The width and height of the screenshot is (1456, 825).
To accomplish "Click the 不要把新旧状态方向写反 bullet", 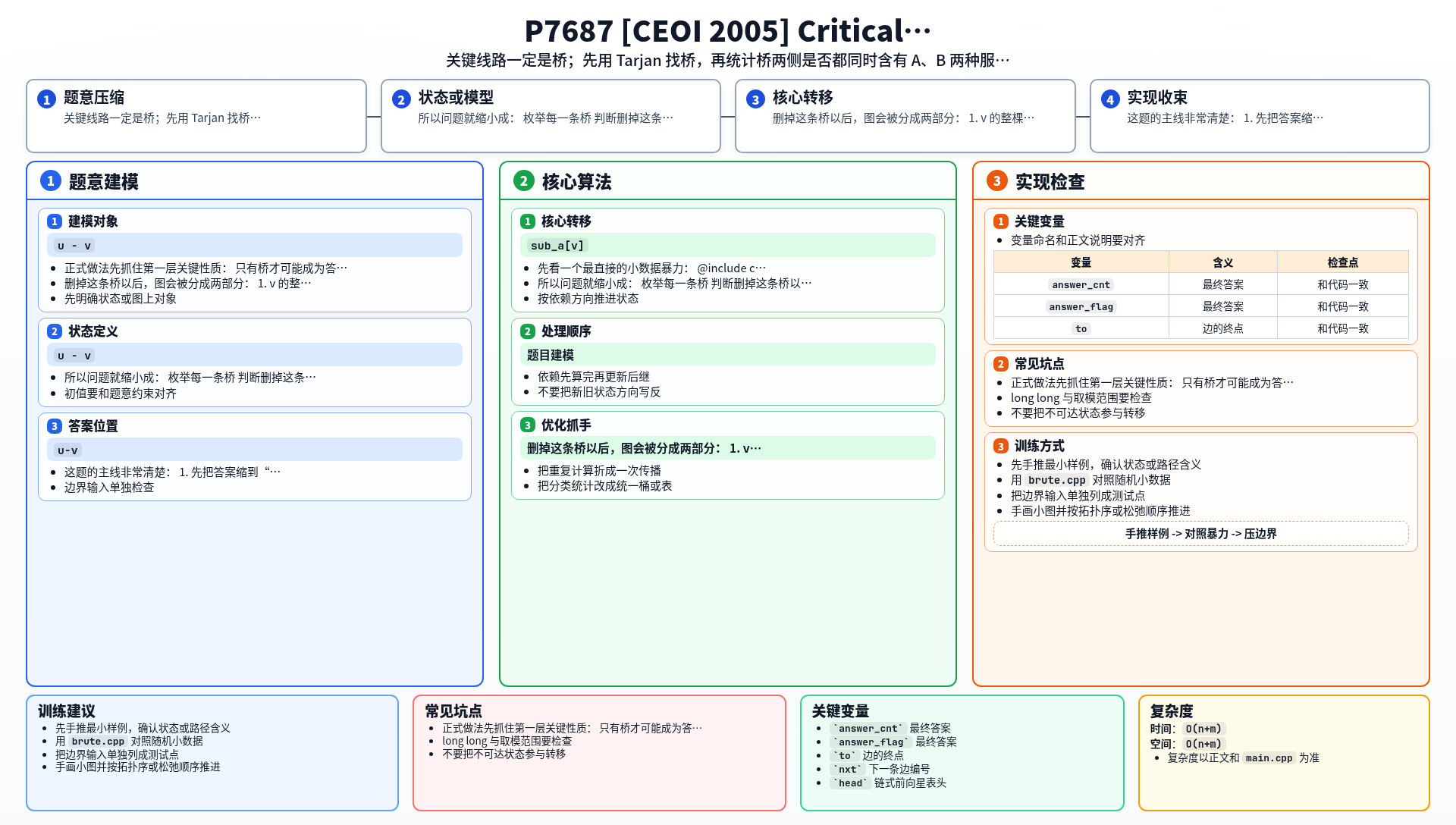I will [x=599, y=392].
